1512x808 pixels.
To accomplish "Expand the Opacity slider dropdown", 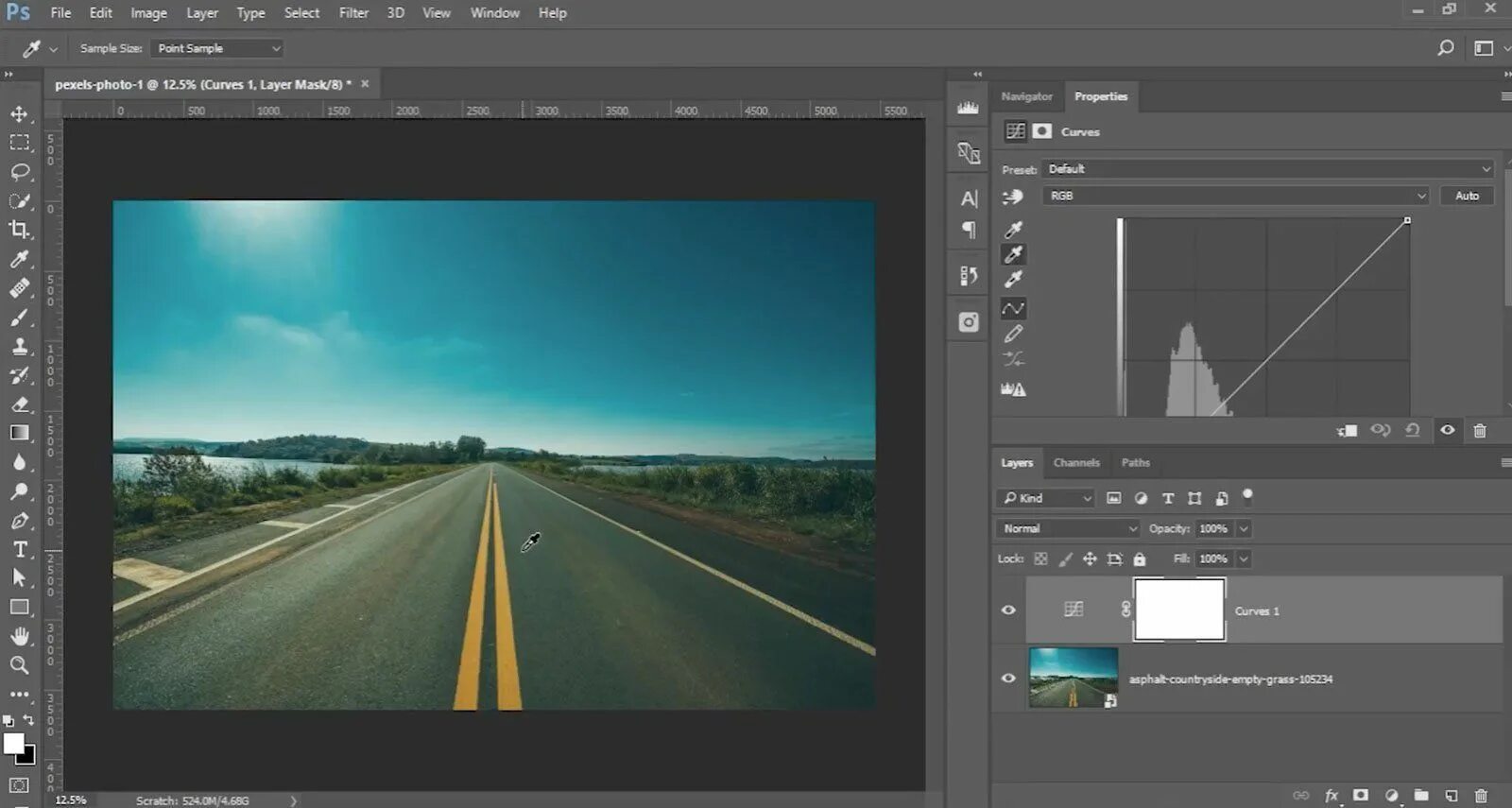I will 1244,528.
